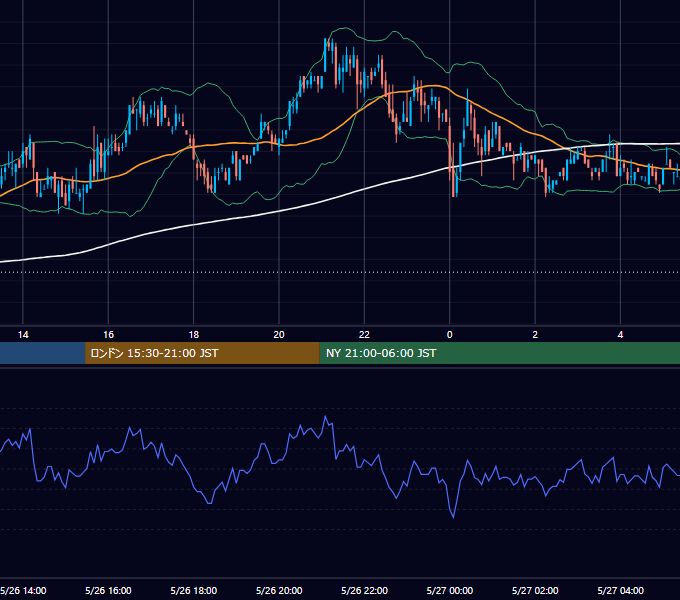
Task: Click the blue session bar before London
Action: 42,353
